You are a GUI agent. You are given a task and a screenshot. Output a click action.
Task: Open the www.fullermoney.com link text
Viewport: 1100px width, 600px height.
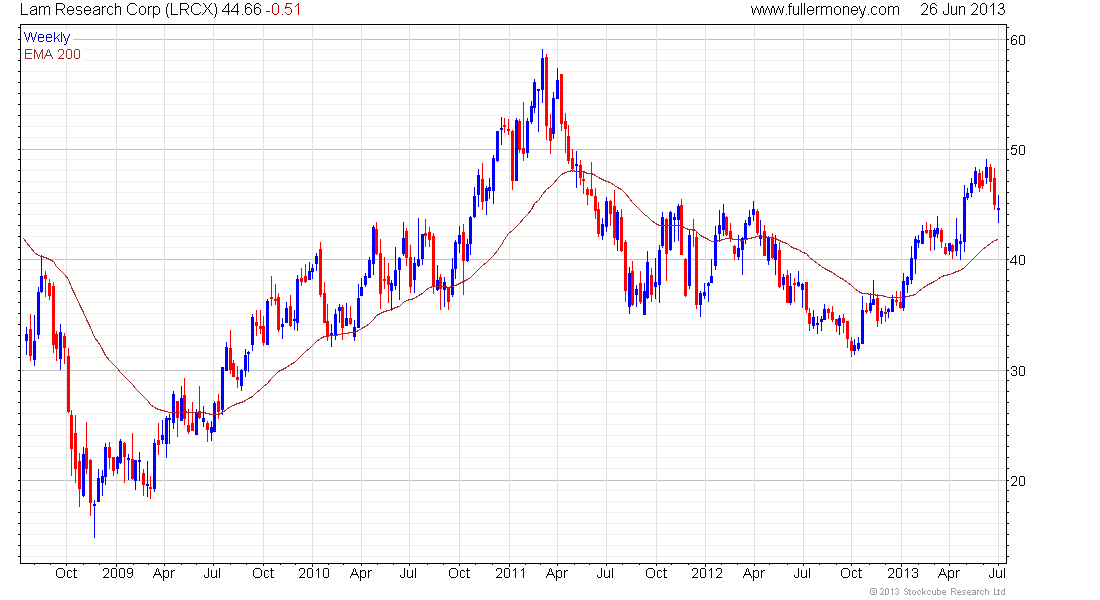824,10
